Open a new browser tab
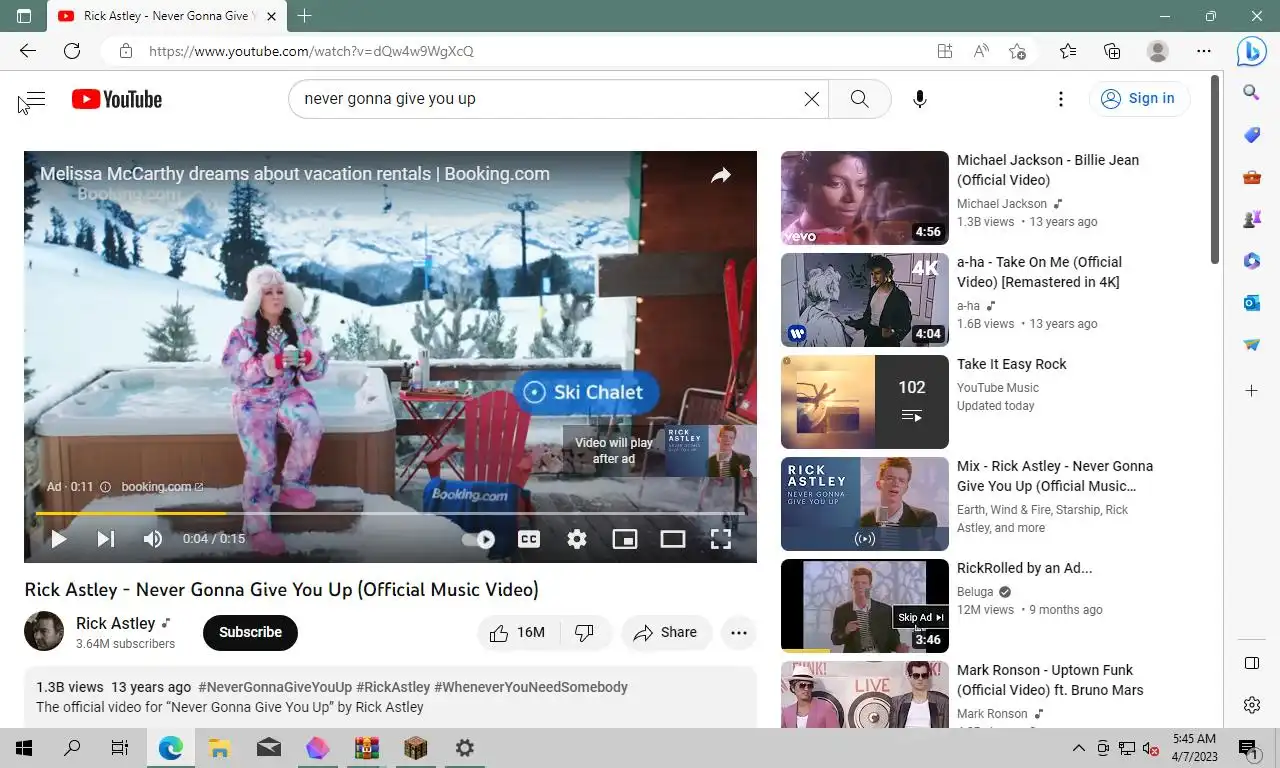Screen dimensions: 1280x768 (x=305, y=16)
